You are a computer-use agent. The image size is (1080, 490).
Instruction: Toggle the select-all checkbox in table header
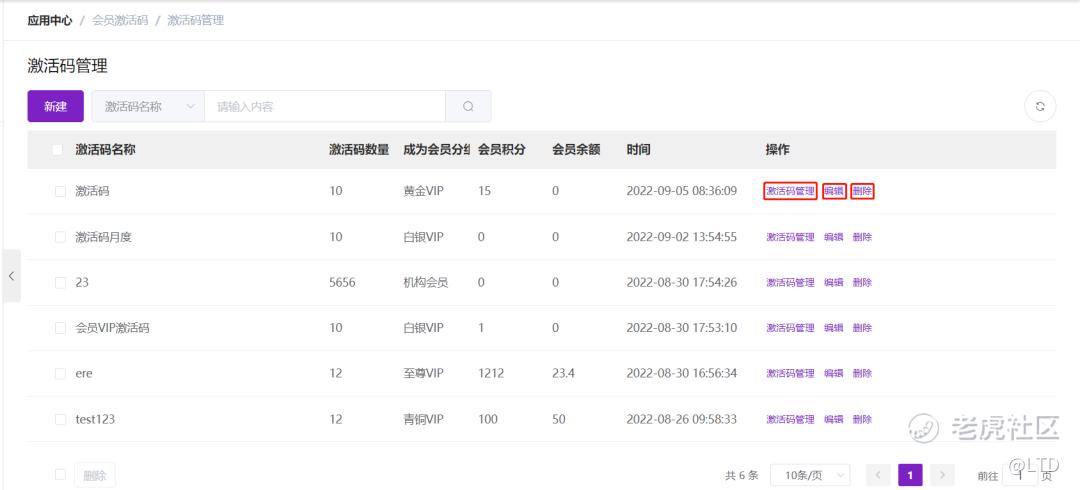click(x=57, y=150)
